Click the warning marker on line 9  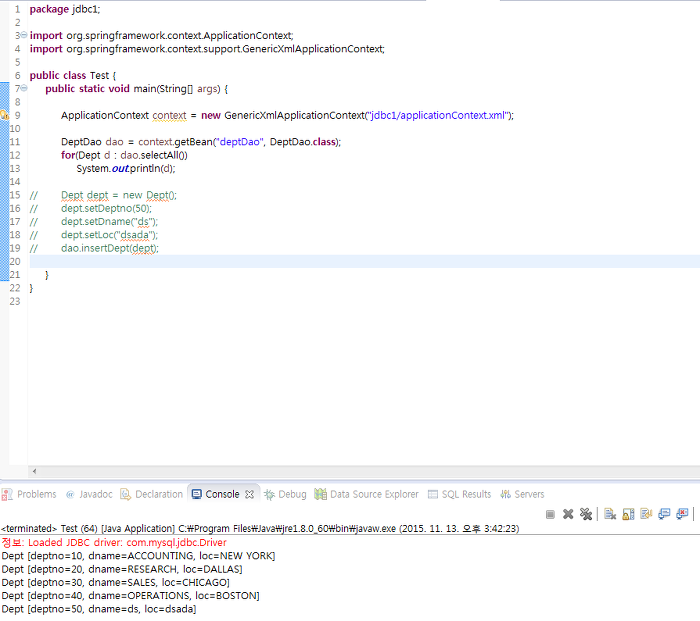(4, 115)
